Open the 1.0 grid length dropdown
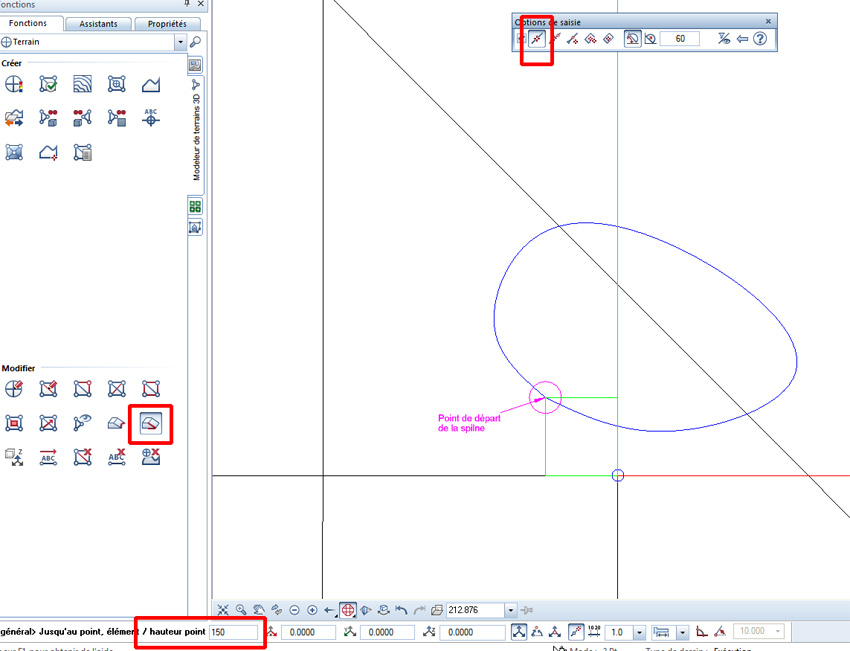 click(x=640, y=632)
